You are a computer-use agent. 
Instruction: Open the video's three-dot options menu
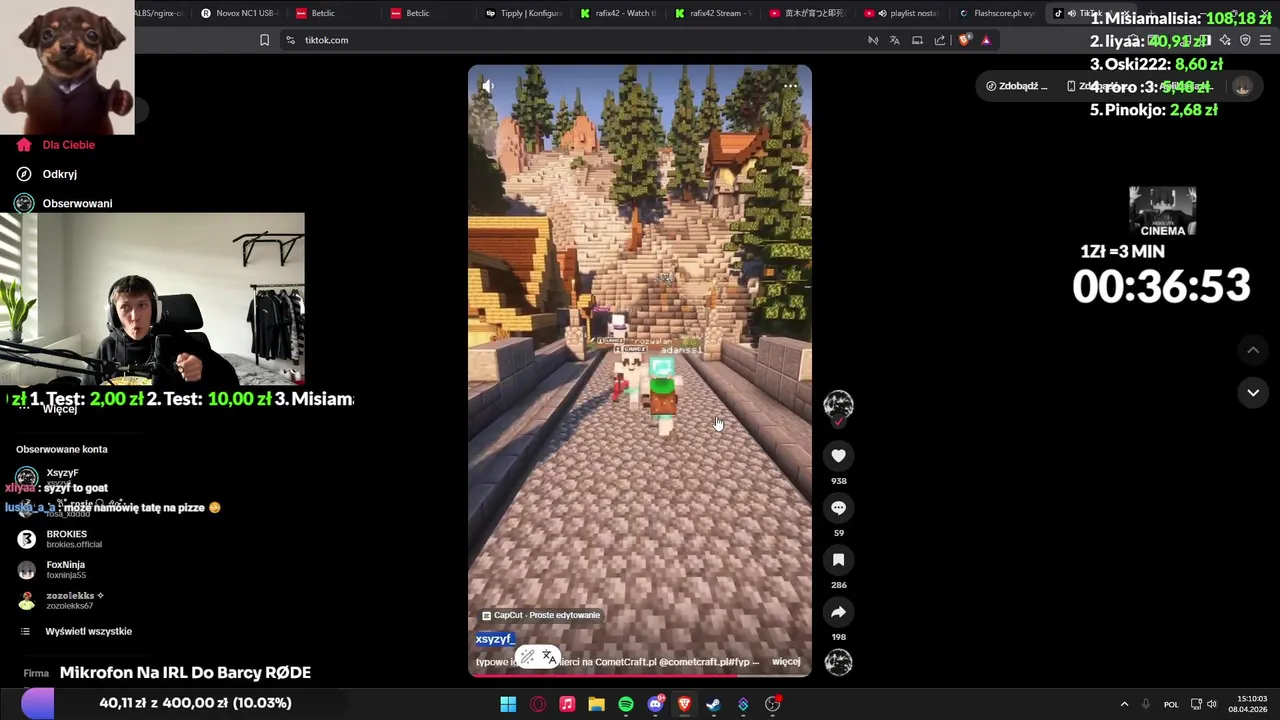pyautogui.click(x=790, y=86)
